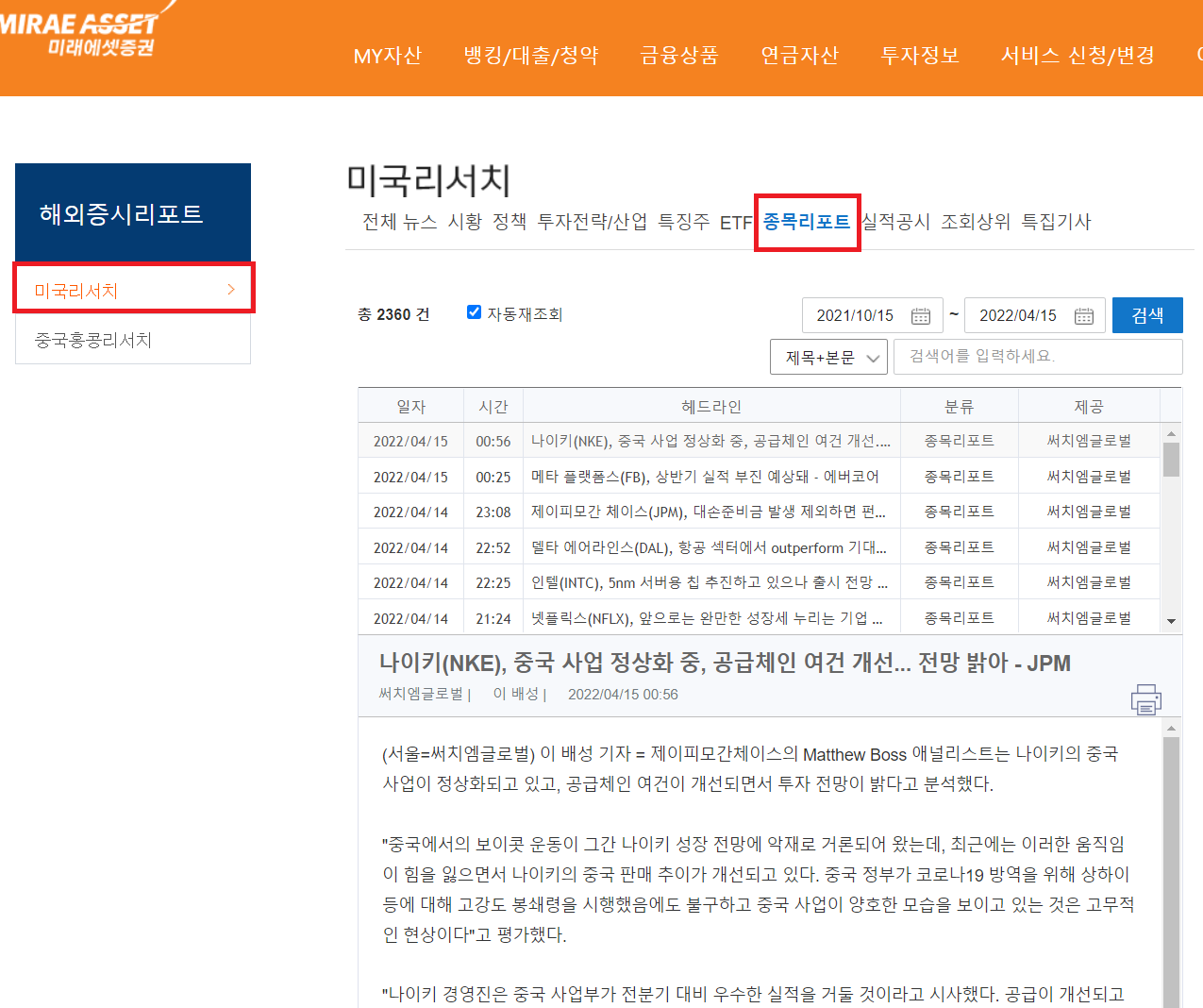The image size is (1203, 1008).
Task: Click 써치엠글로벌 cell in the 넷플릭스(NFLX) row
Action: (x=1089, y=618)
